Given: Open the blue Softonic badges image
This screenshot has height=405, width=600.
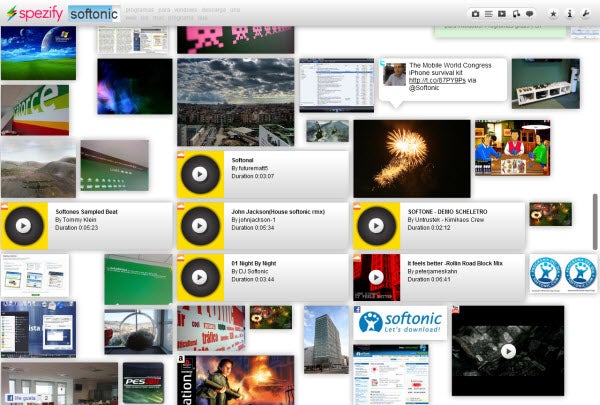Looking at the screenshot, I should [x=563, y=274].
